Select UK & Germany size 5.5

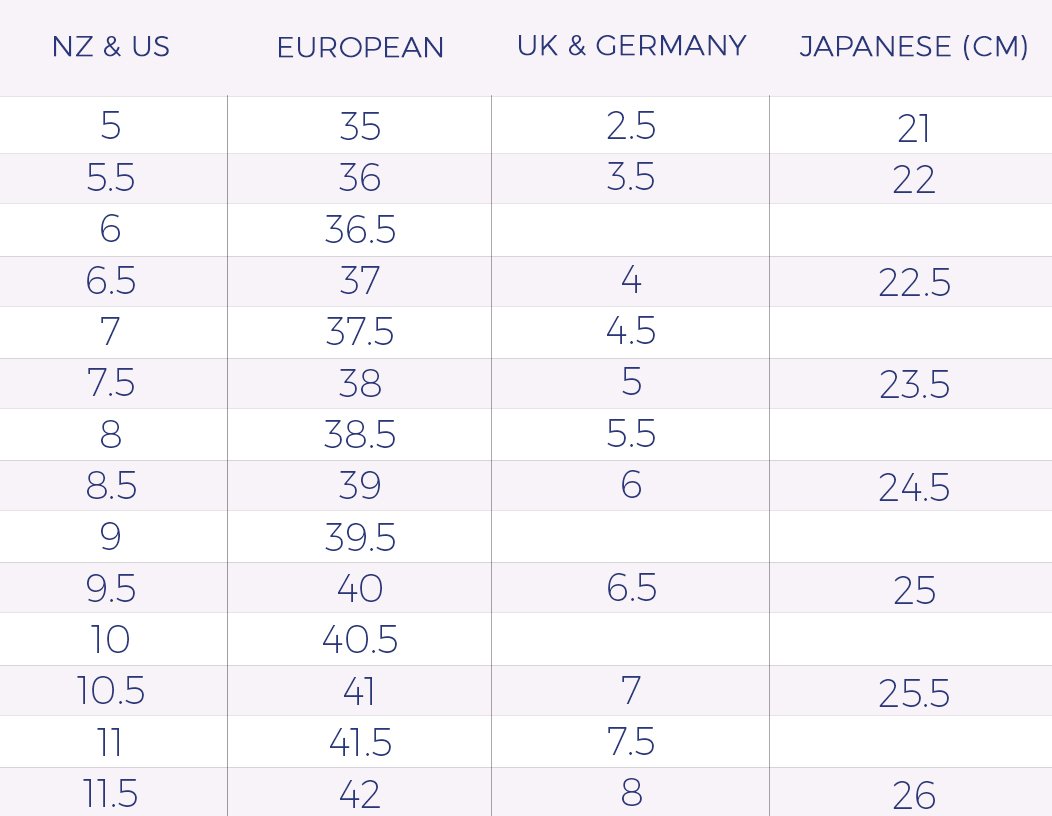click(x=631, y=435)
